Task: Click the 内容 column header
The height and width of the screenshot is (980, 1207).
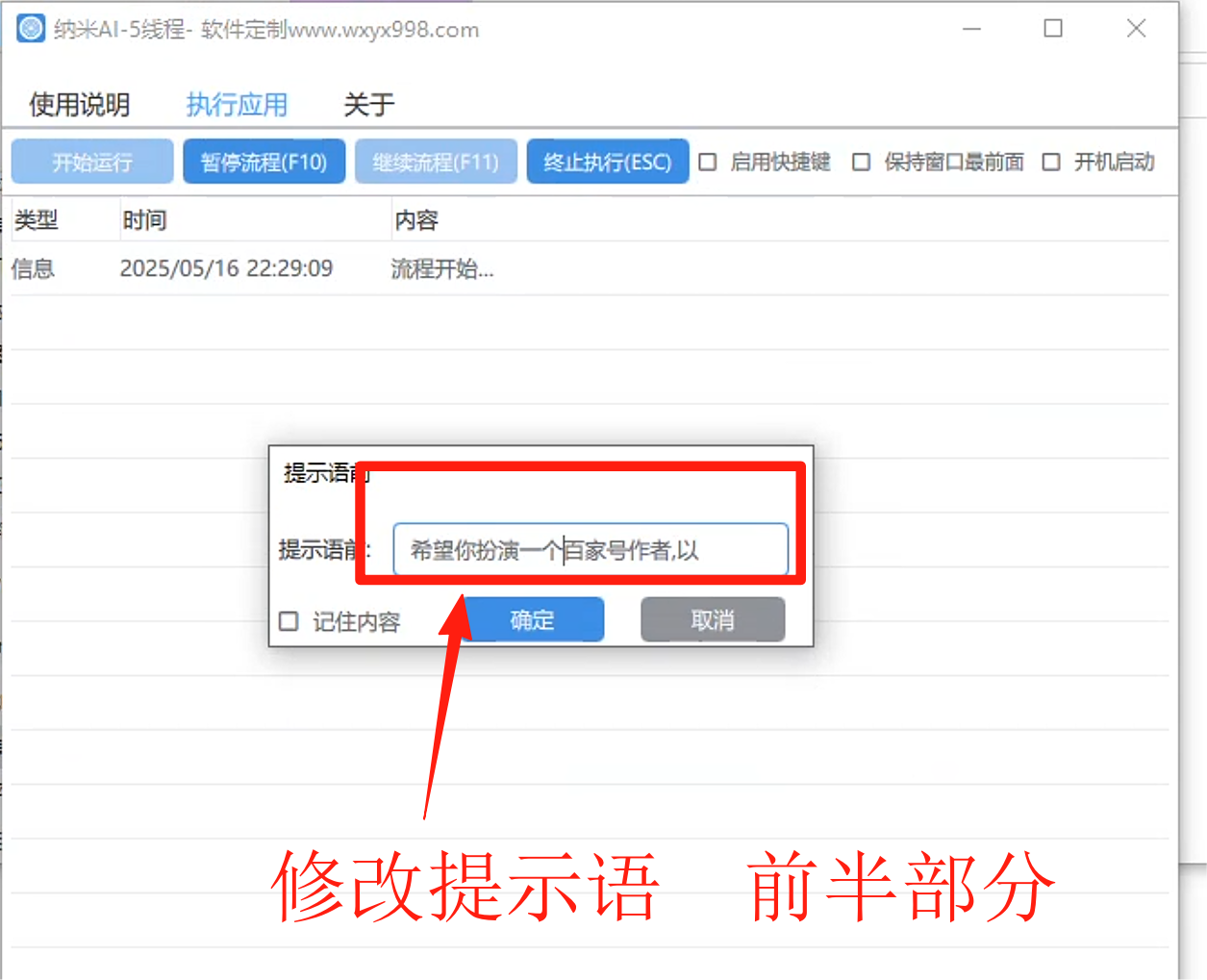Action: tap(416, 220)
